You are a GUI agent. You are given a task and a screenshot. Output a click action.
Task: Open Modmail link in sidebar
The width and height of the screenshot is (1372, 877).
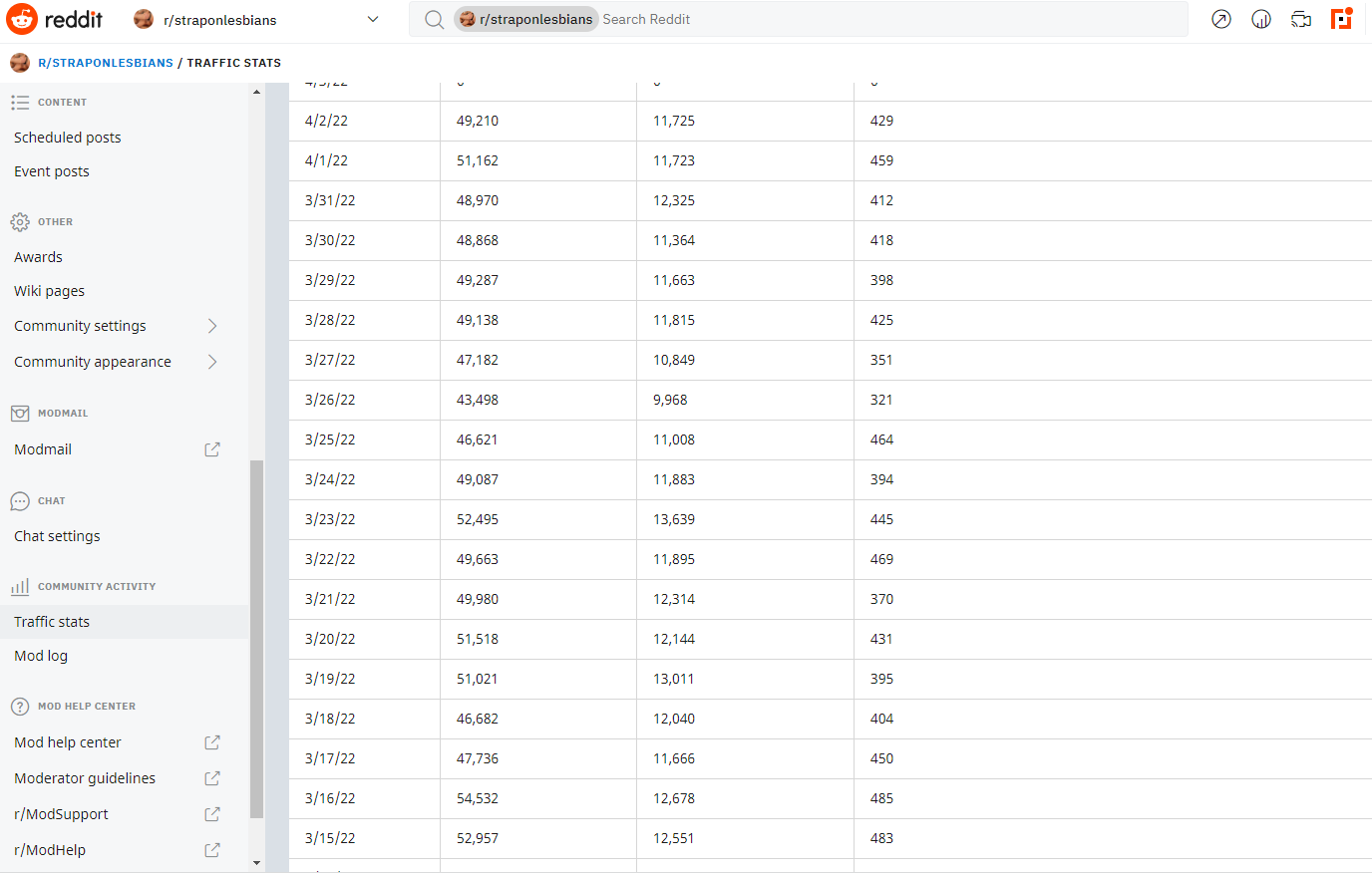pos(43,449)
